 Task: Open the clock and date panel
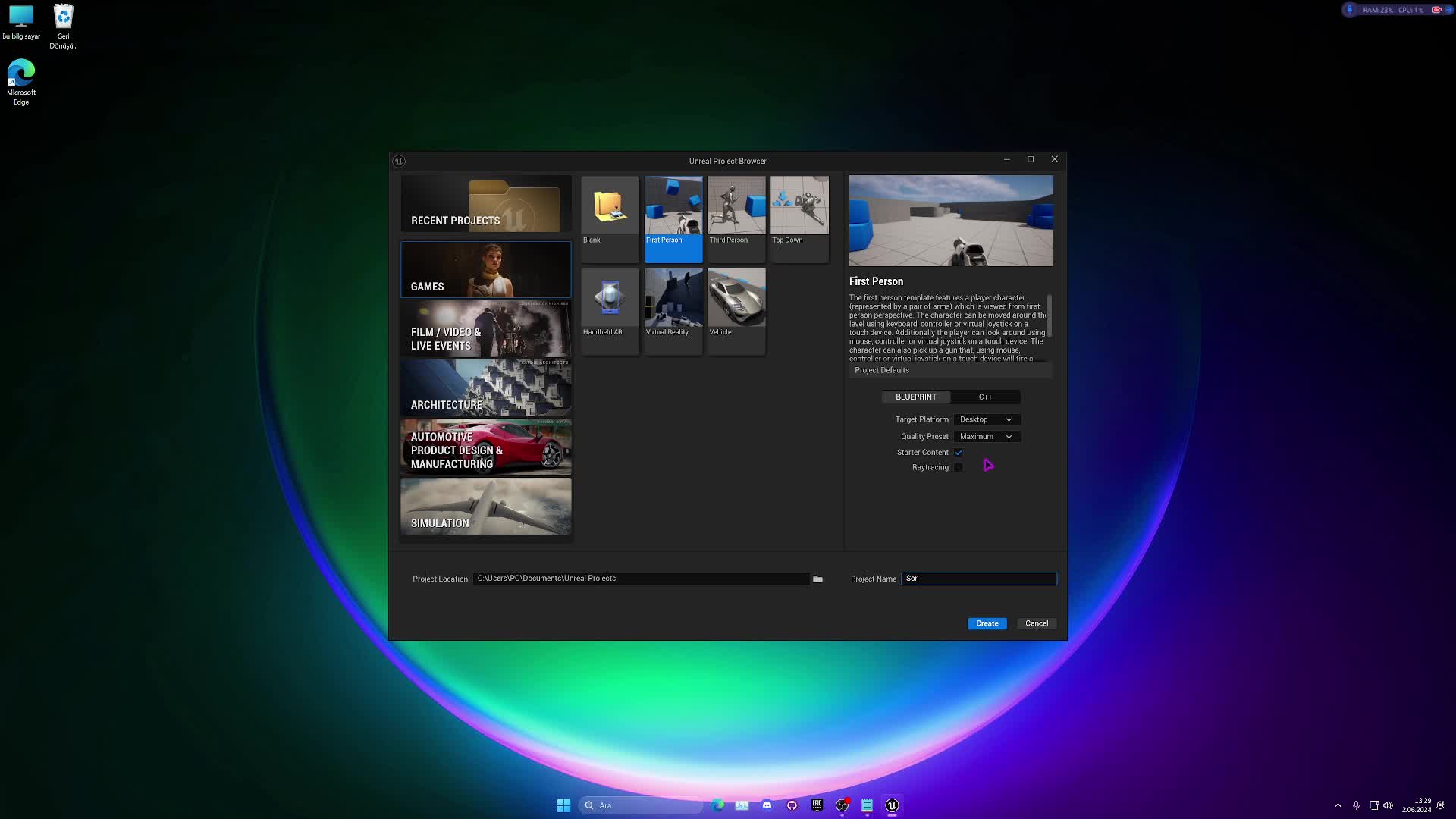pos(1416,805)
